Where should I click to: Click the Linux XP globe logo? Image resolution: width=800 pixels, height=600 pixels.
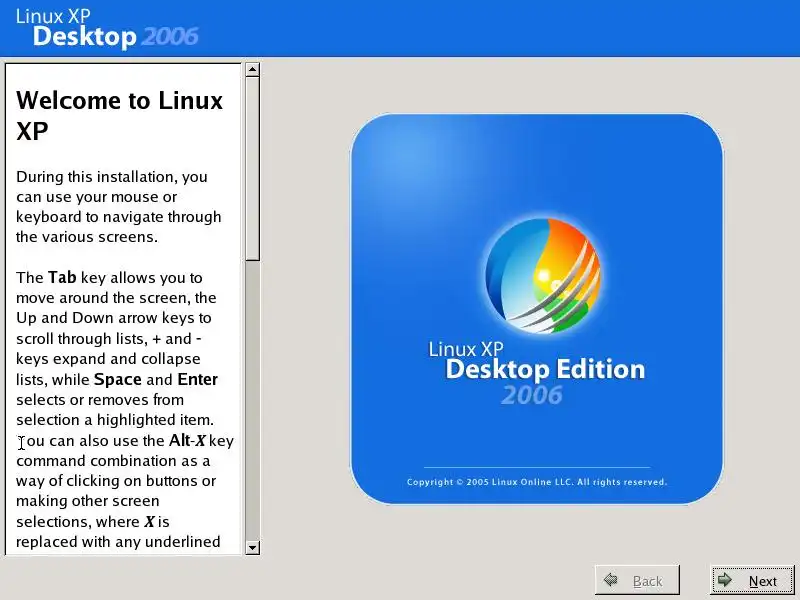(x=542, y=276)
